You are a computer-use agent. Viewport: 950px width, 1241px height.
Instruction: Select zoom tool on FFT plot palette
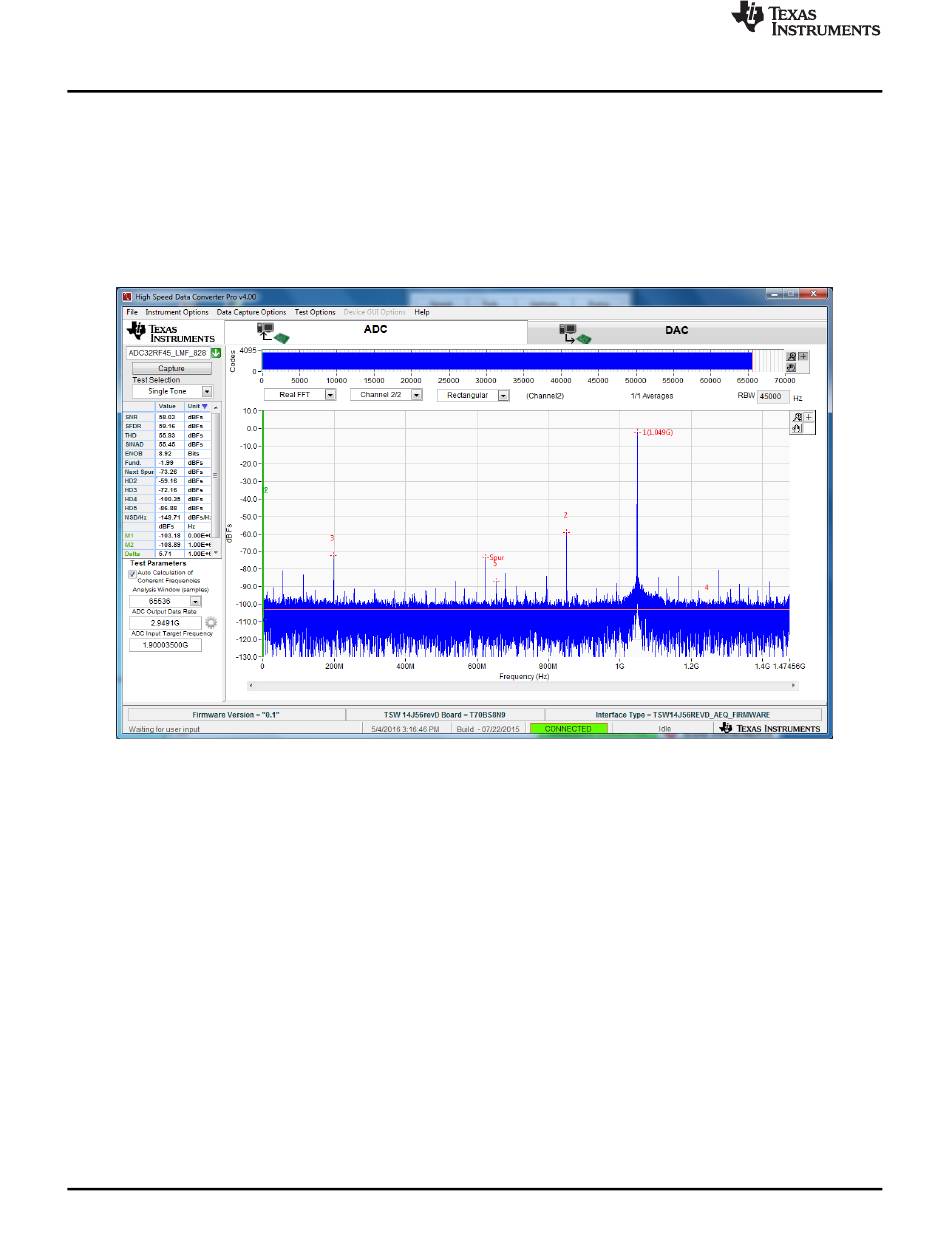pyautogui.click(x=797, y=417)
